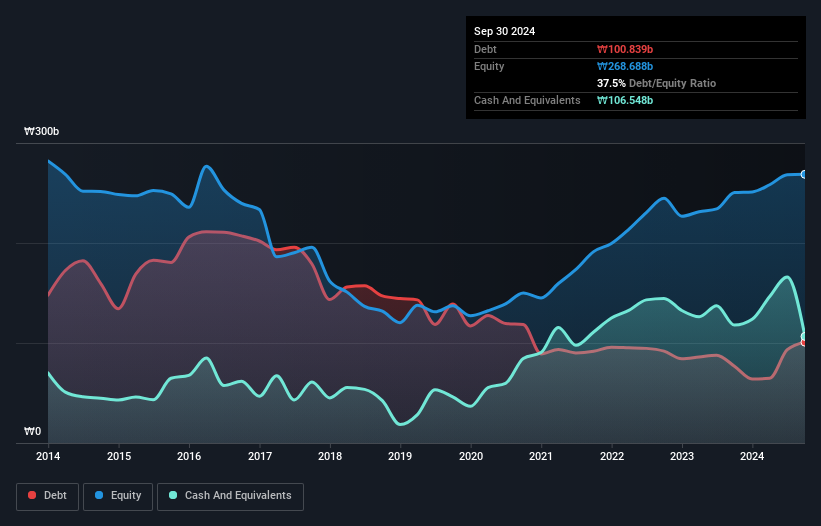Click the Equity row label in tooltip
Viewport: 821px width, 526px height.
click(x=489, y=66)
